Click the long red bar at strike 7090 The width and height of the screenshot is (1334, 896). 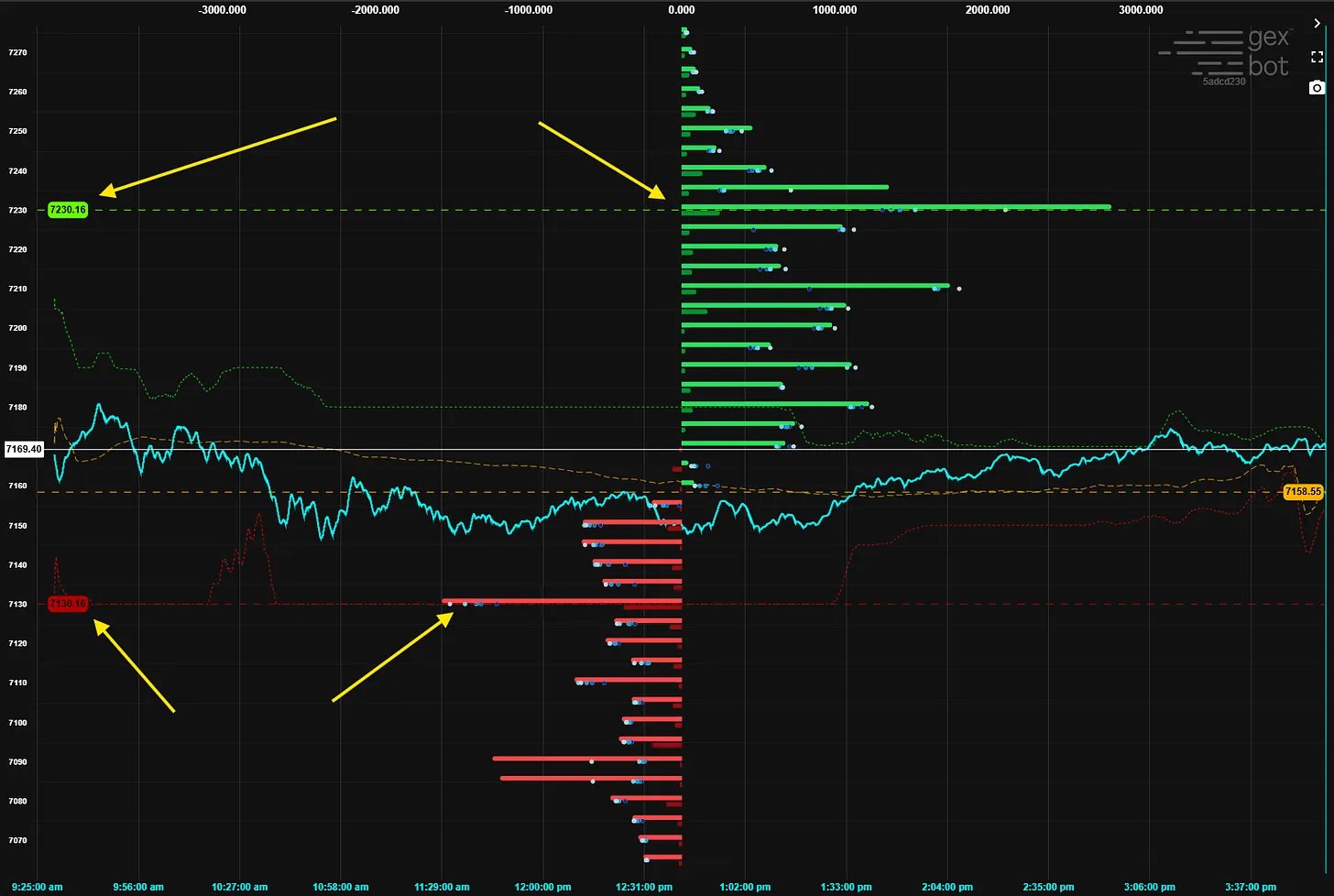587,759
